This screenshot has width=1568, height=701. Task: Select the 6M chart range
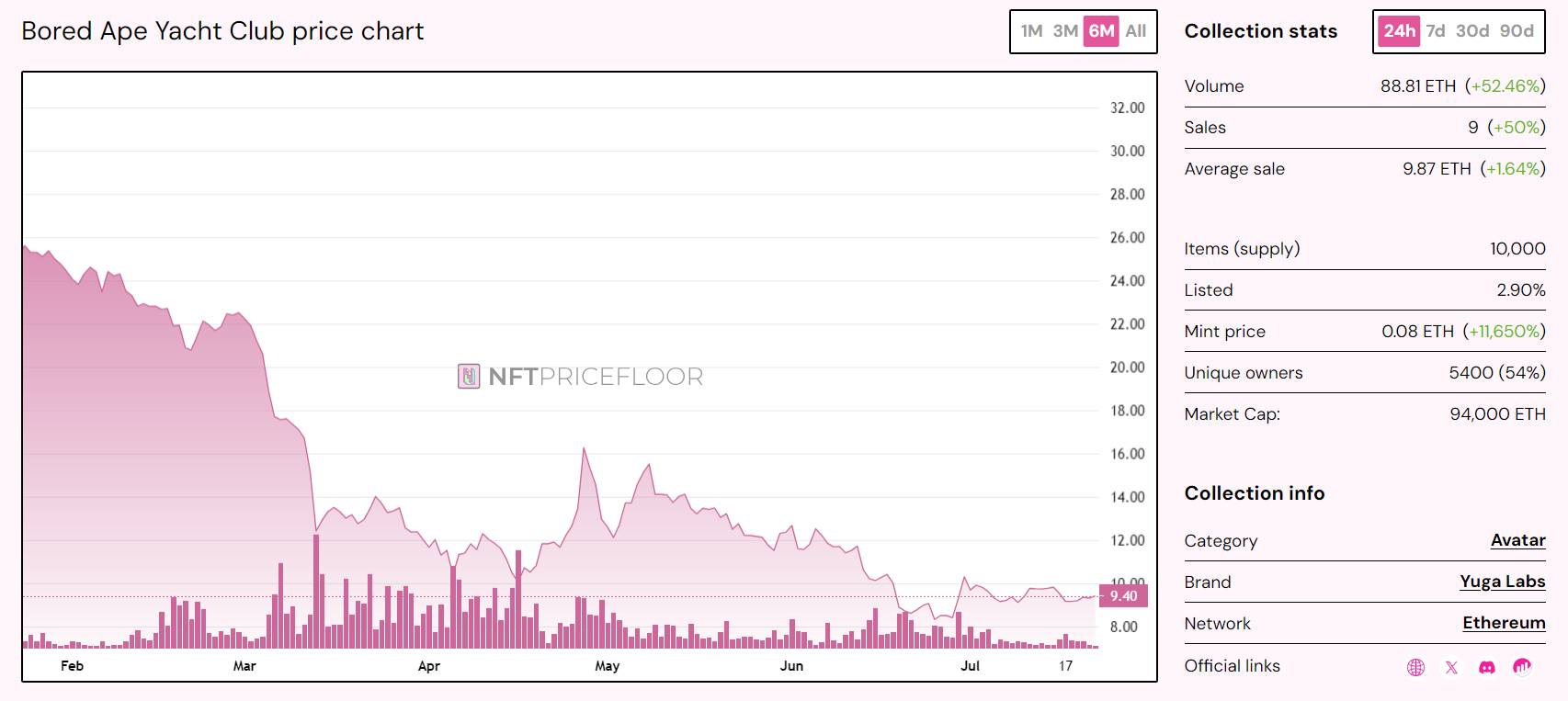(1101, 31)
